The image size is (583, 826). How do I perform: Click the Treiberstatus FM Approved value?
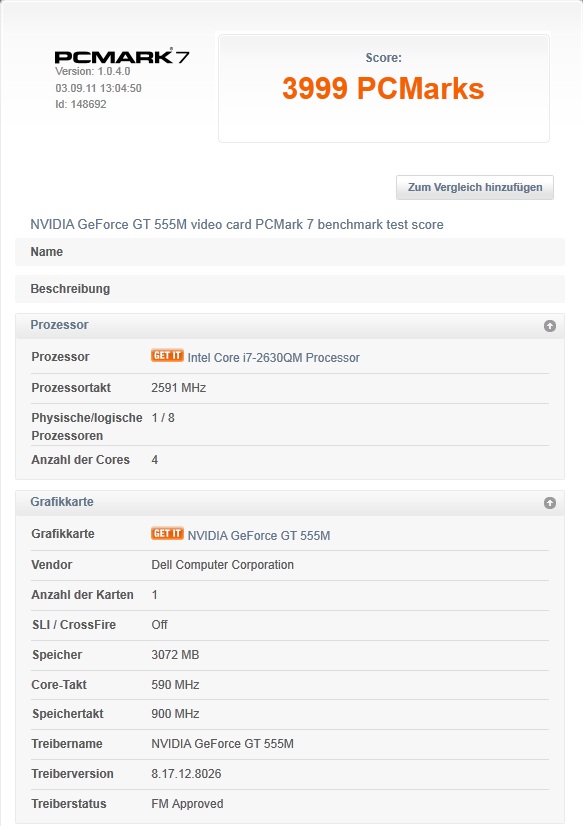(x=187, y=804)
